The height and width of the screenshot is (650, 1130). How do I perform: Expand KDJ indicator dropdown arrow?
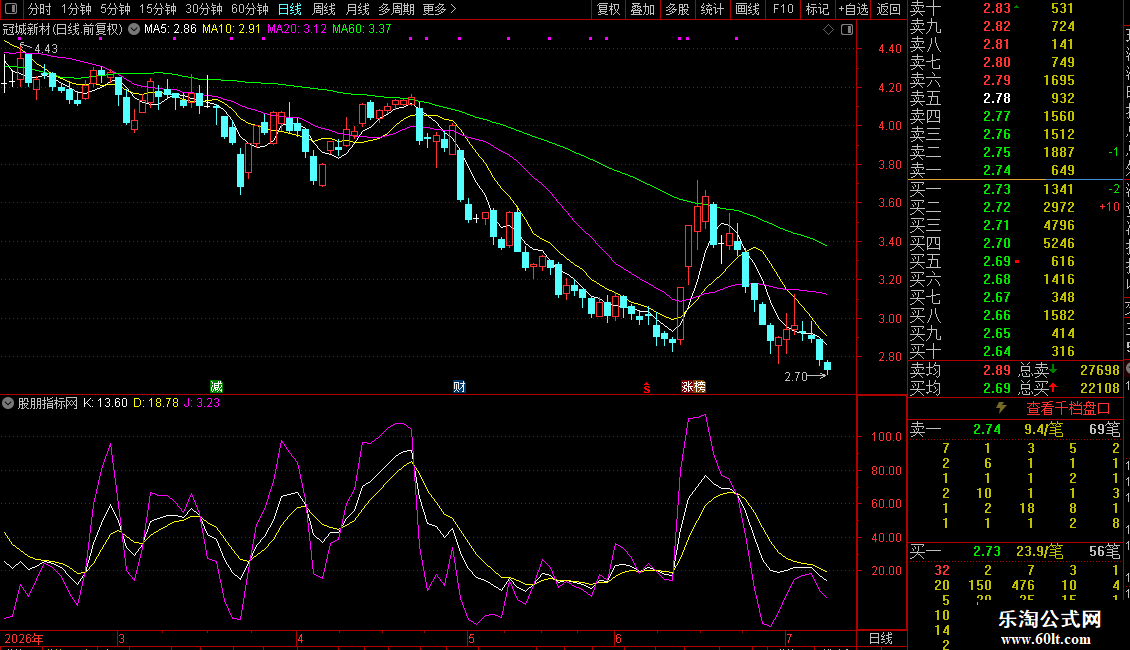click(x=8, y=403)
